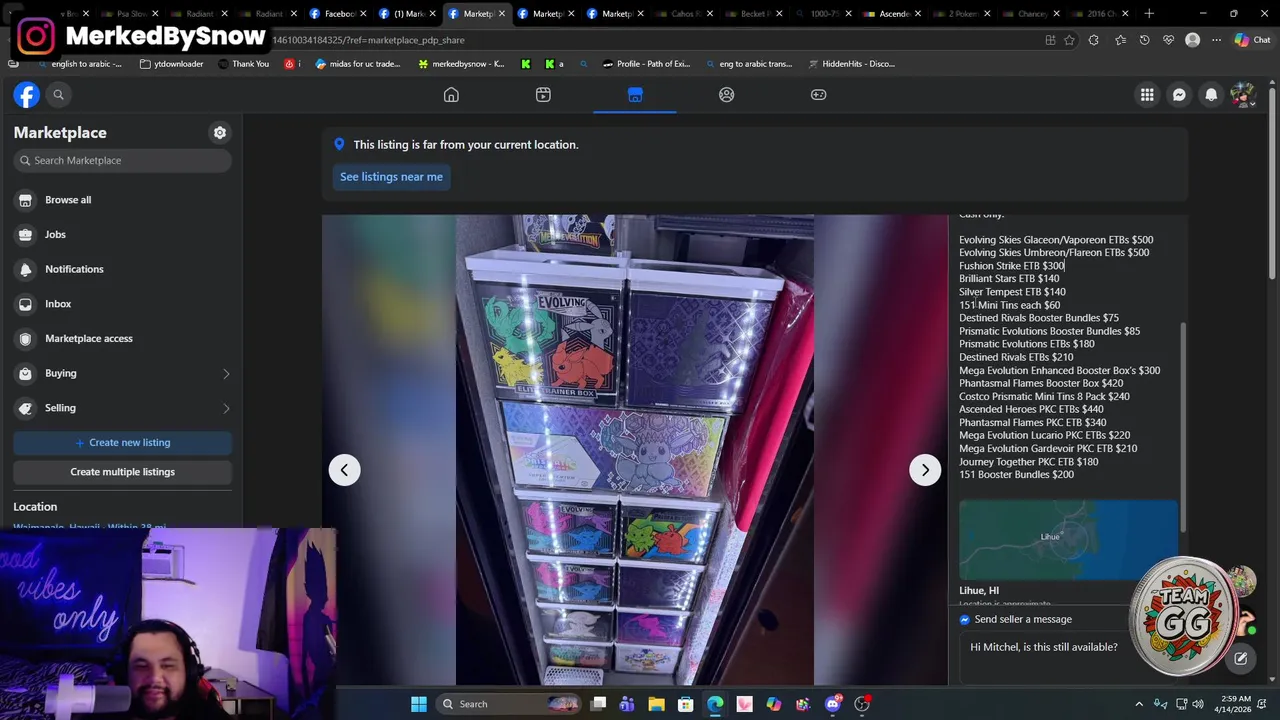Show the next listing photo
The height and width of the screenshot is (720, 1280).
(x=925, y=470)
